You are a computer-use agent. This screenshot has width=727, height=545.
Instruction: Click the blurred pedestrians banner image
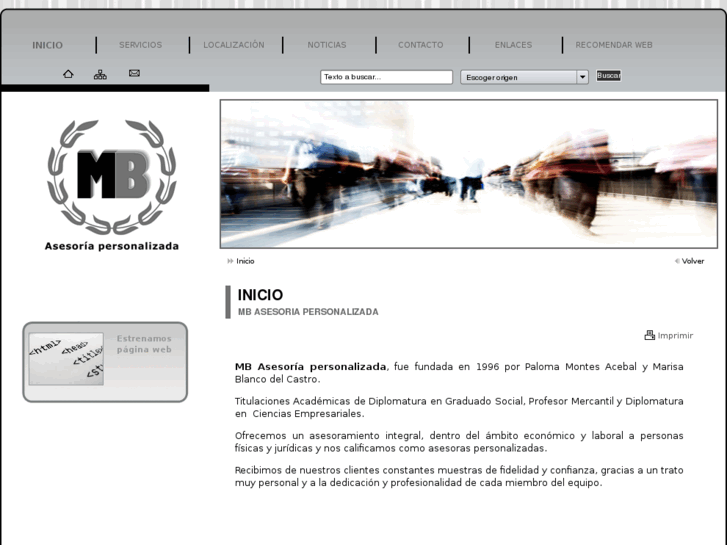pos(469,174)
